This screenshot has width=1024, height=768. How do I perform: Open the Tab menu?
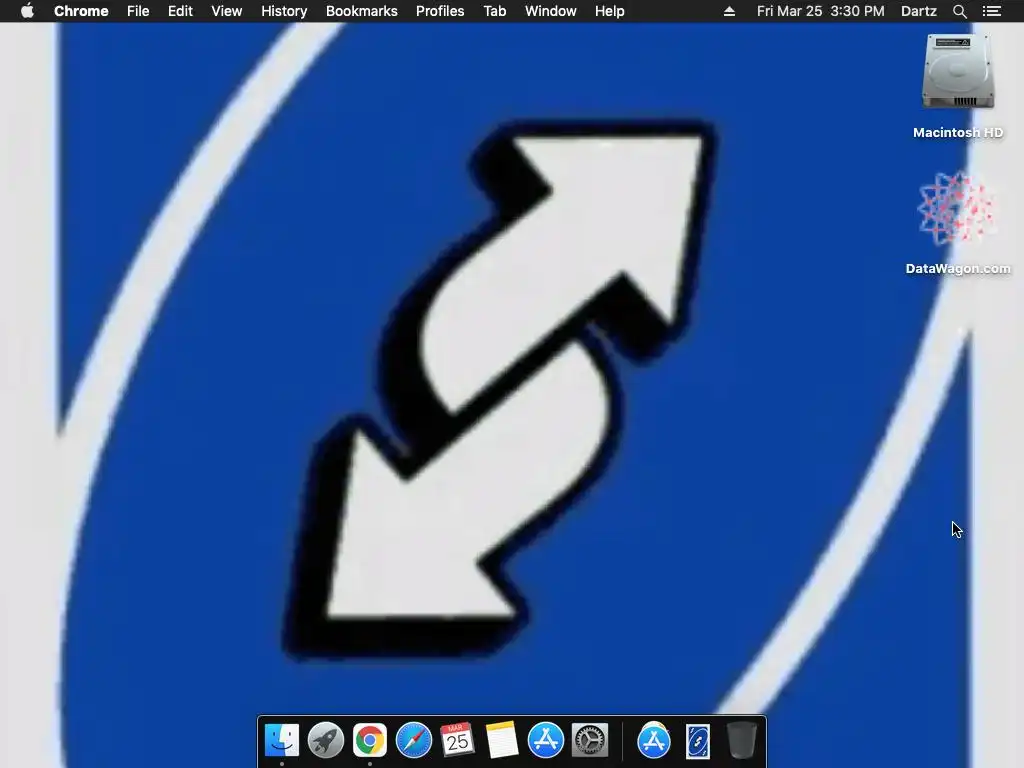pos(495,11)
